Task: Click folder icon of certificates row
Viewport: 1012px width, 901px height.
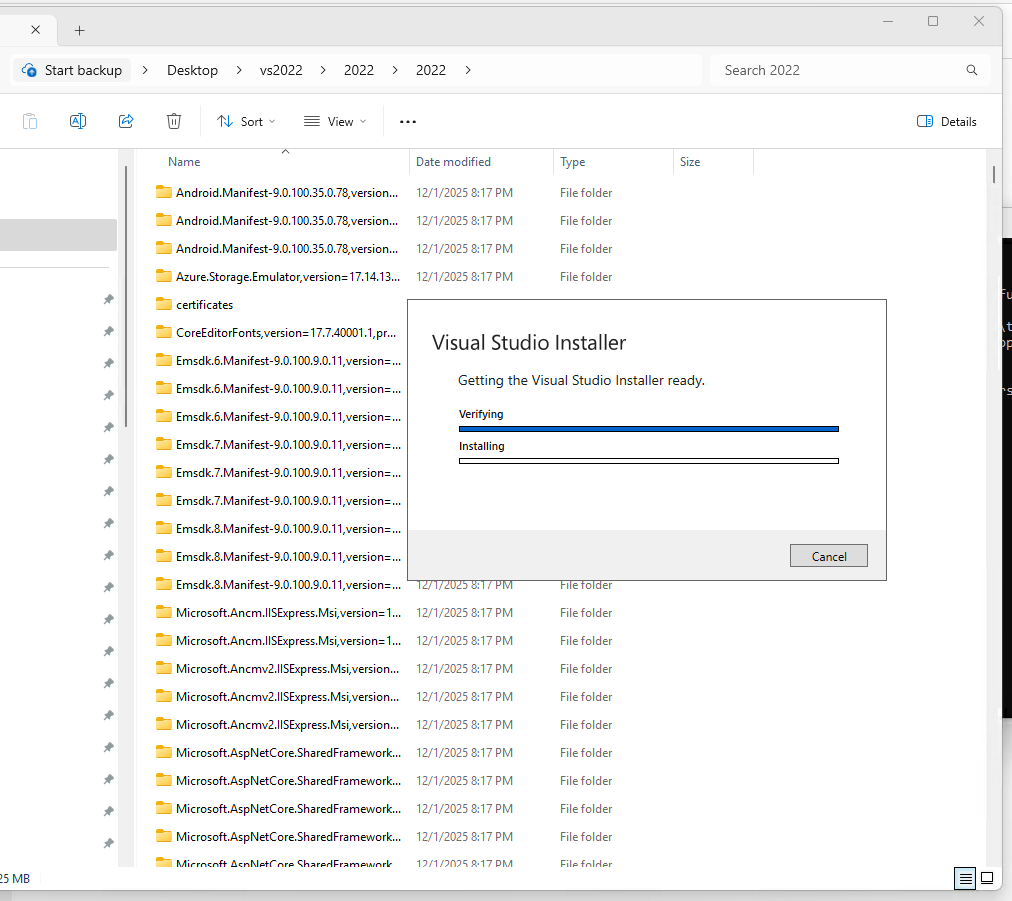Action: tap(164, 304)
